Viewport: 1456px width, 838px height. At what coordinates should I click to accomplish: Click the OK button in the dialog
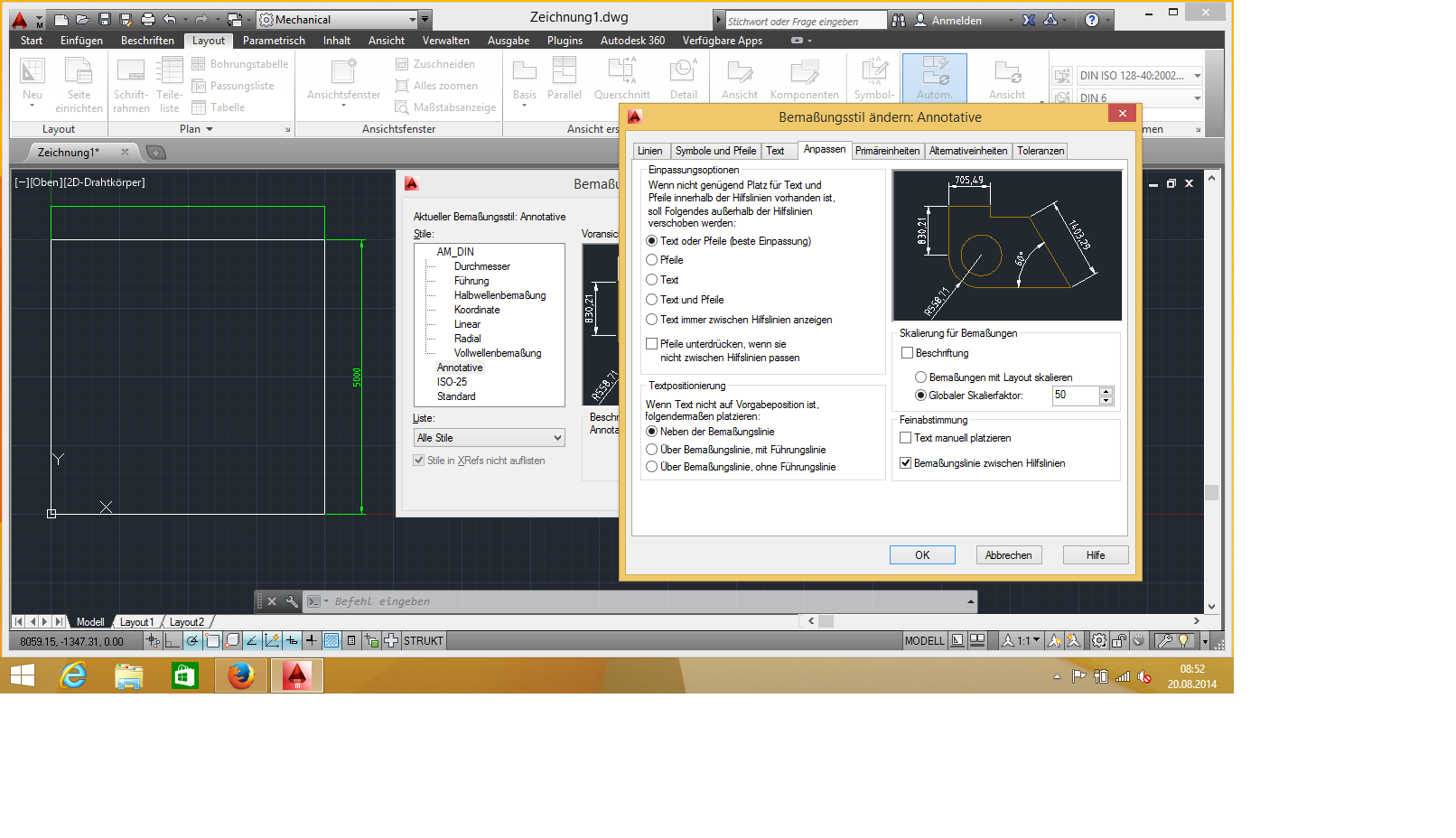[922, 555]
